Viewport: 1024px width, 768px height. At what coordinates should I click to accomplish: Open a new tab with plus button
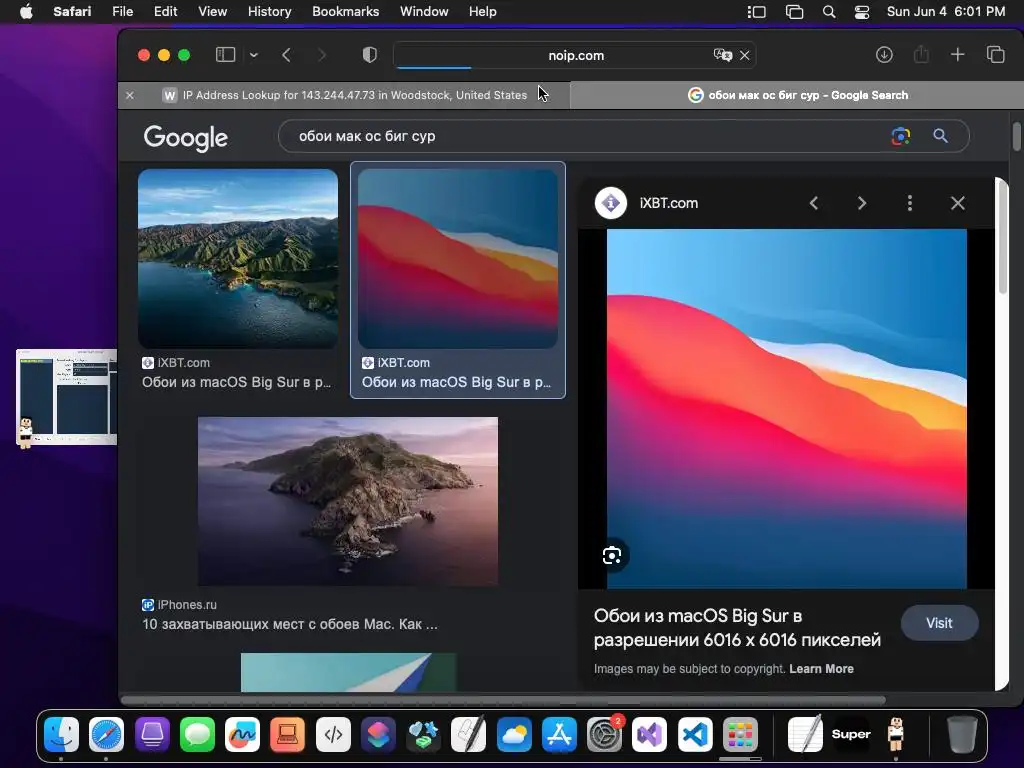click(957, 55)
